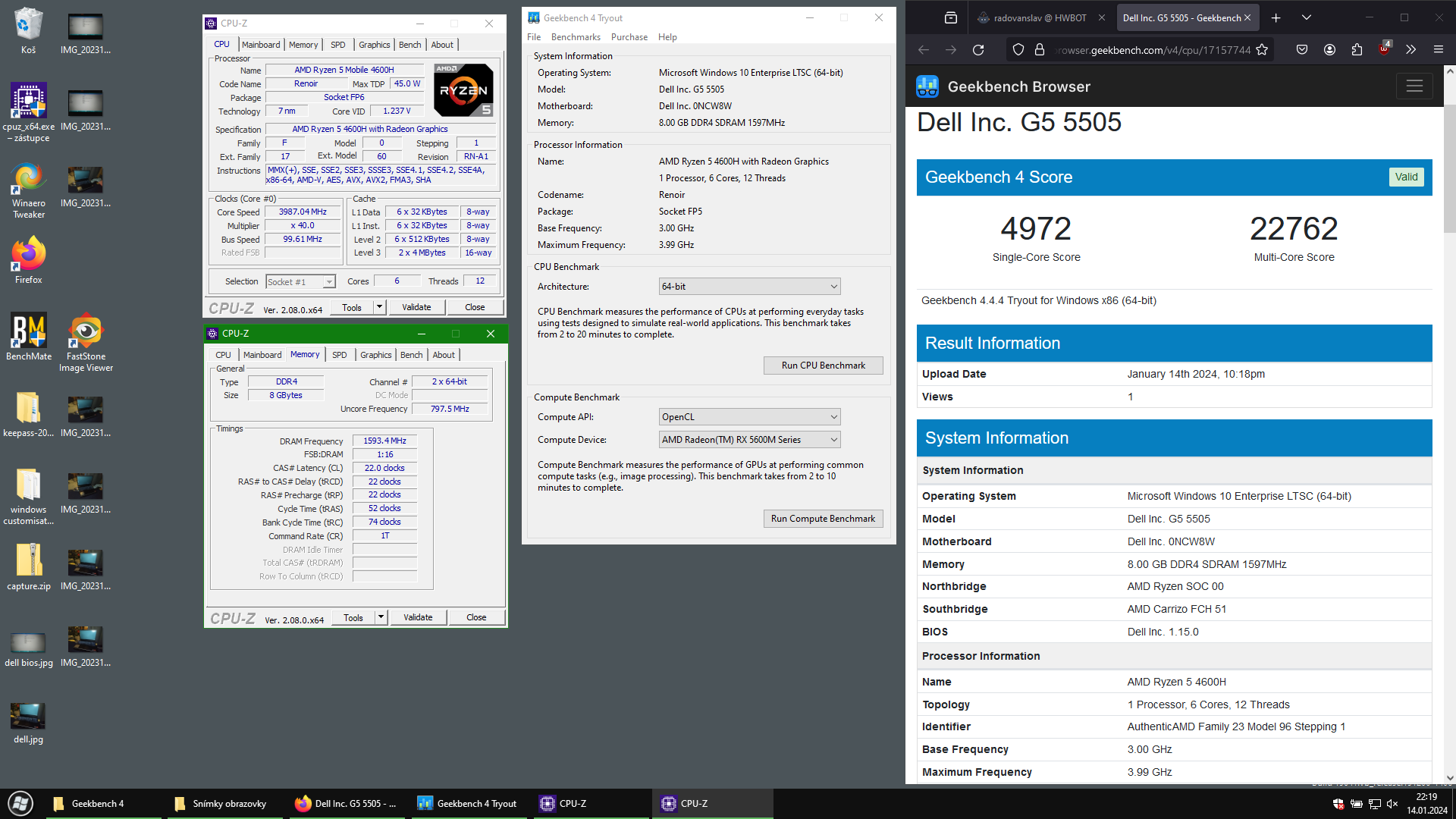Open Firefox extensions puzzle icon
This screenshot has width=1456, height=819.
1357,49
